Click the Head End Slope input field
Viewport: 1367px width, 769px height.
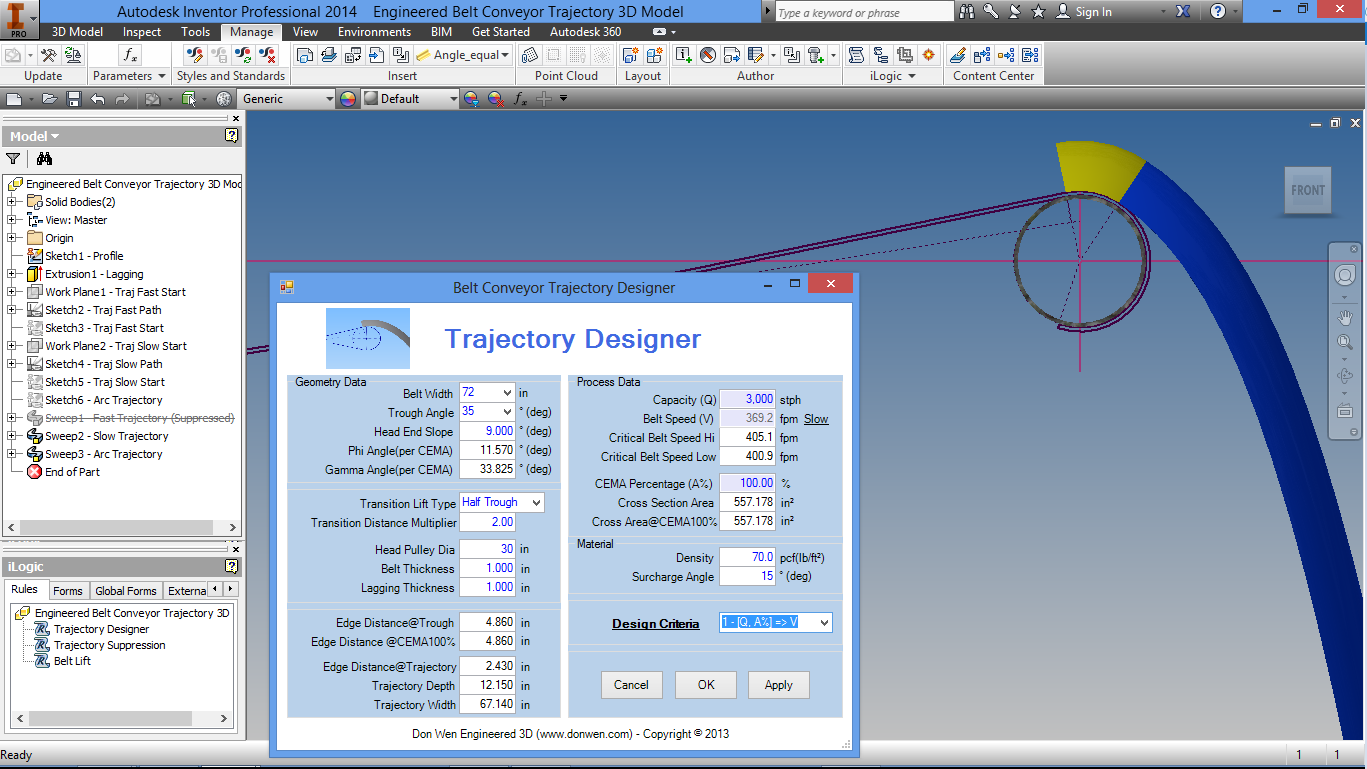click(x=486, y=431)
